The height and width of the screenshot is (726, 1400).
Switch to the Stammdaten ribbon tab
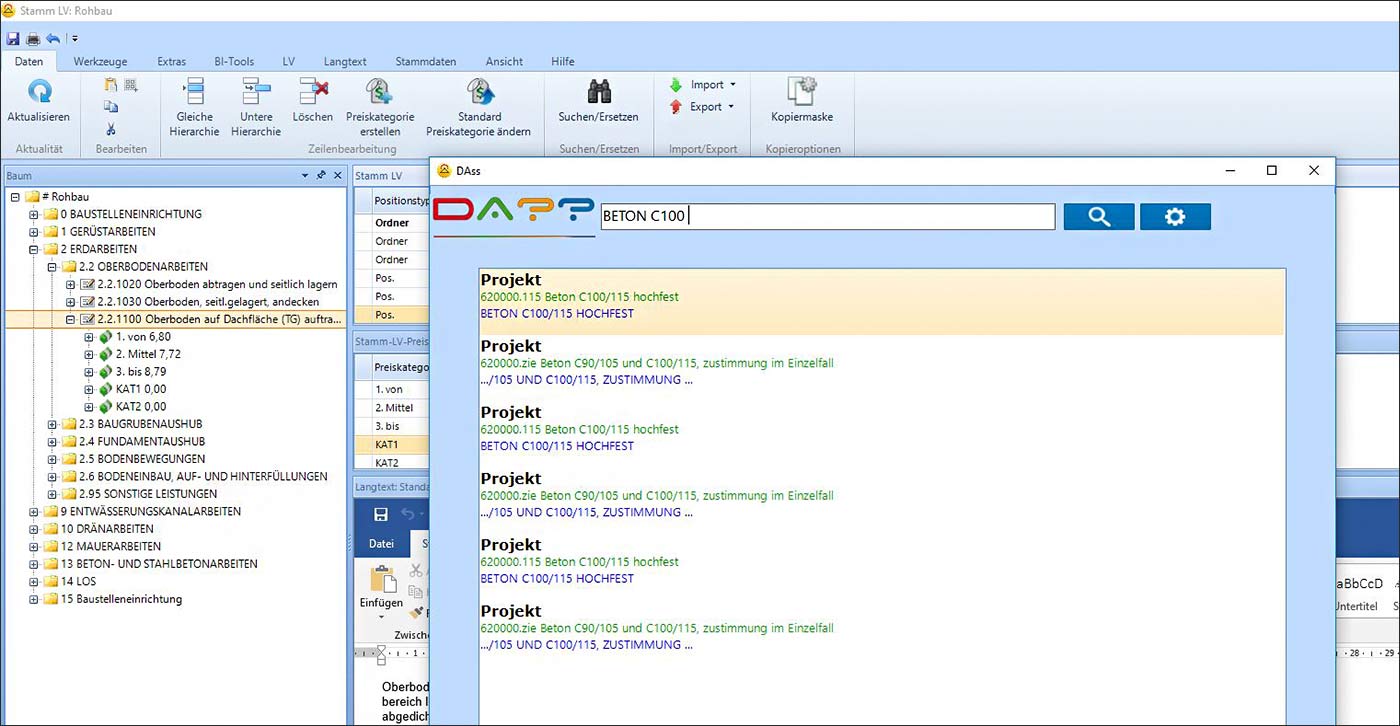425,62
